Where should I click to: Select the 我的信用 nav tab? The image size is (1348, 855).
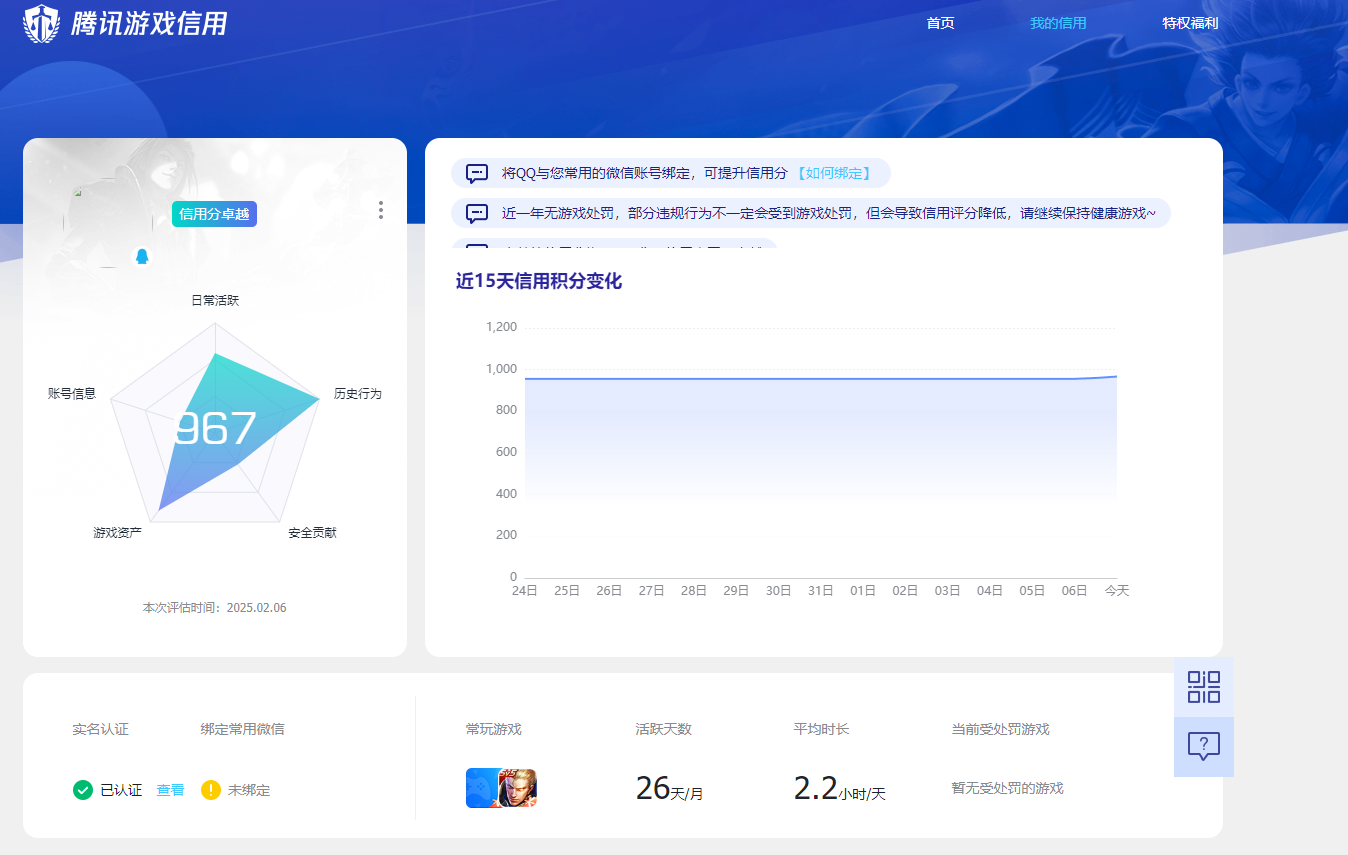[1058, 23]
